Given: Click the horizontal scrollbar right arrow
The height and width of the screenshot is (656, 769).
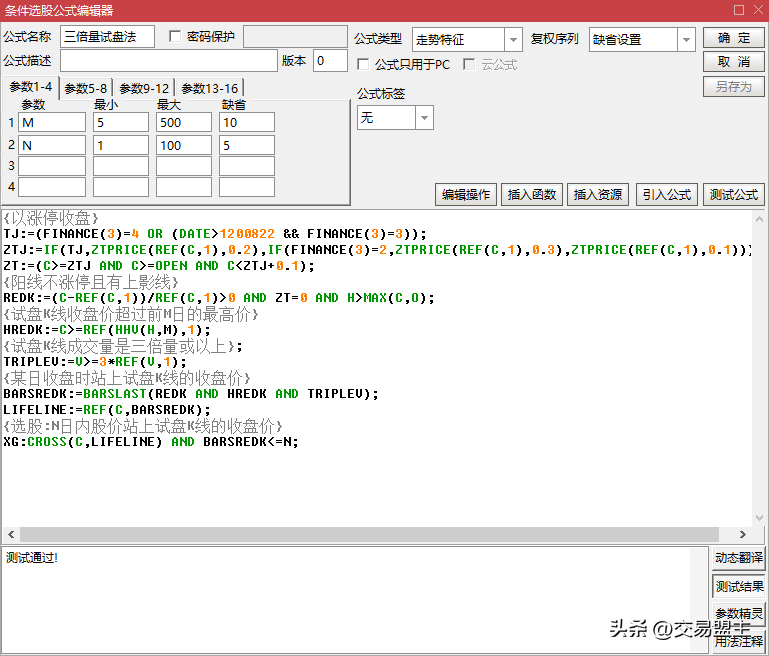Looking at the screenshot, I should [743, 534].
